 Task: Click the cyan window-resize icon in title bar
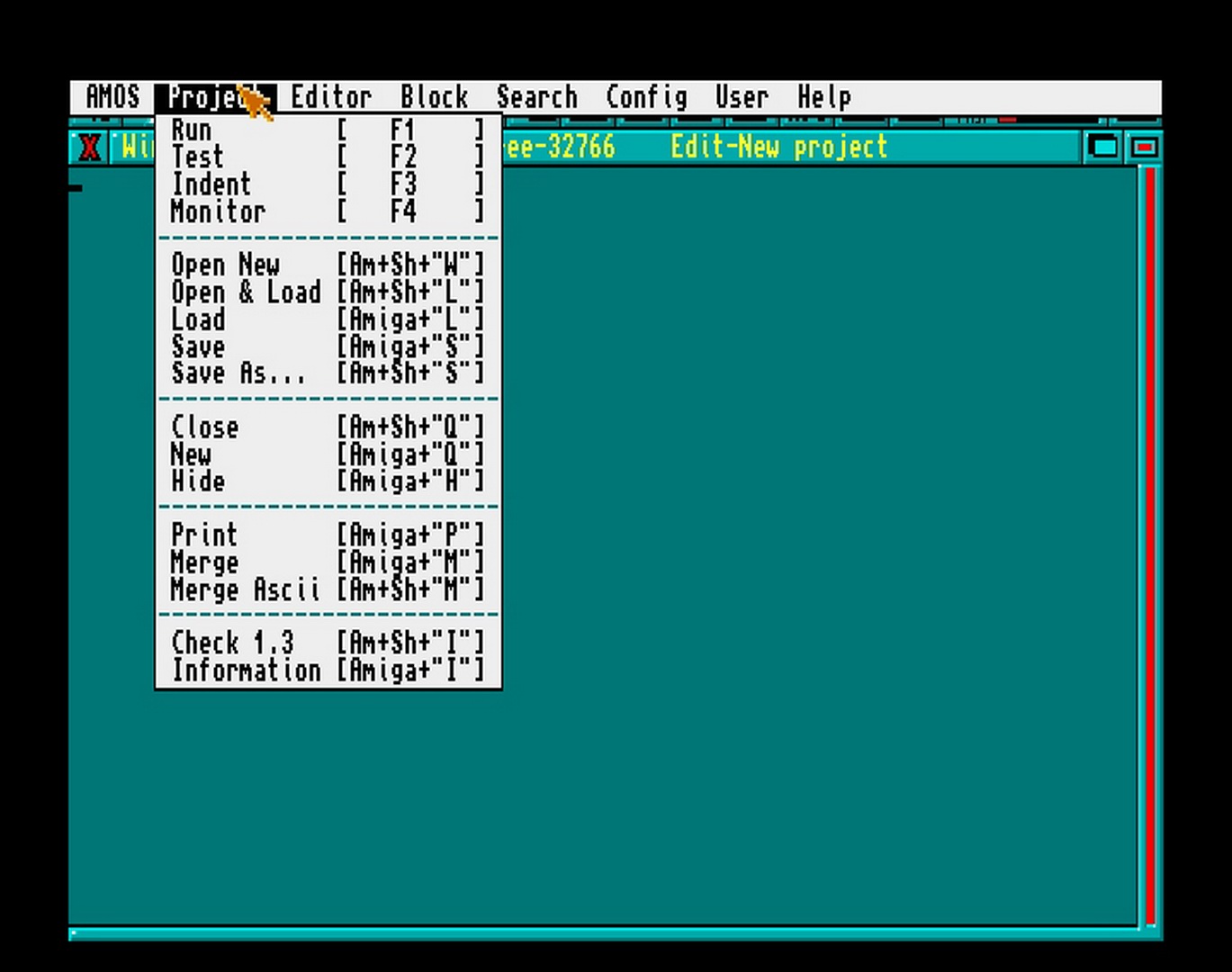(x=1103, y=147)
